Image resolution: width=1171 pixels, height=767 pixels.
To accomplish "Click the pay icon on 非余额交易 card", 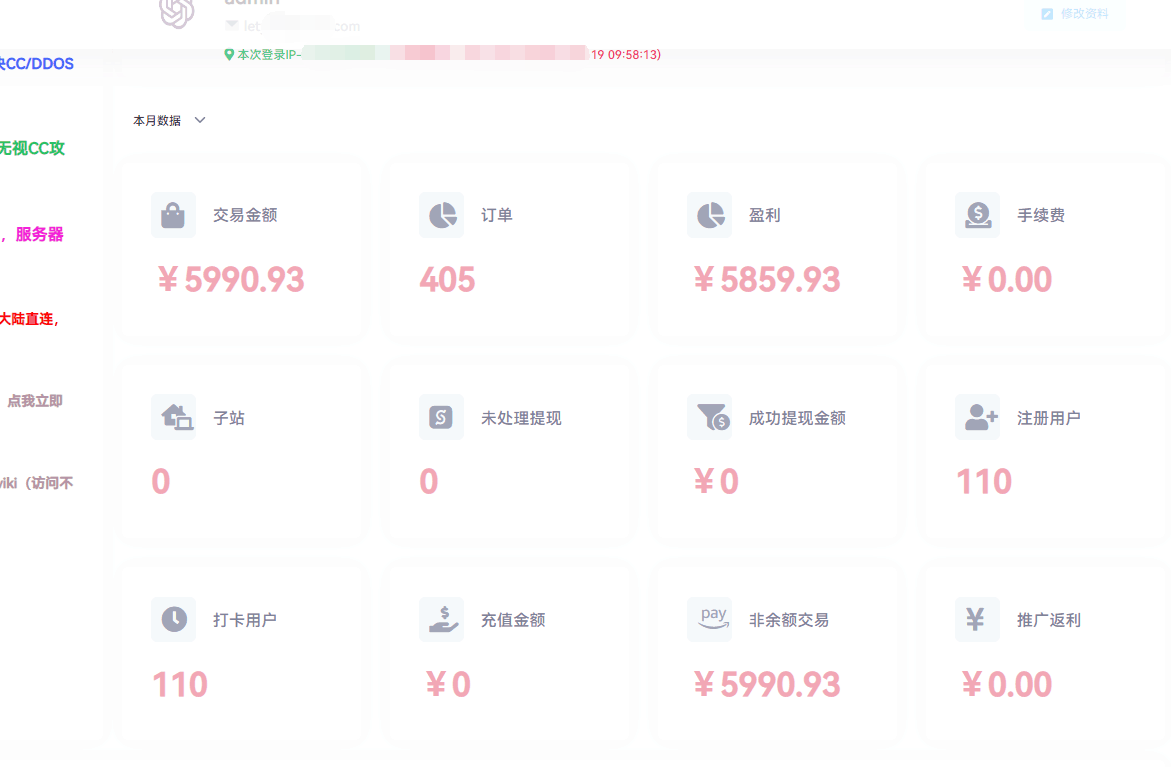I will 709,619.
